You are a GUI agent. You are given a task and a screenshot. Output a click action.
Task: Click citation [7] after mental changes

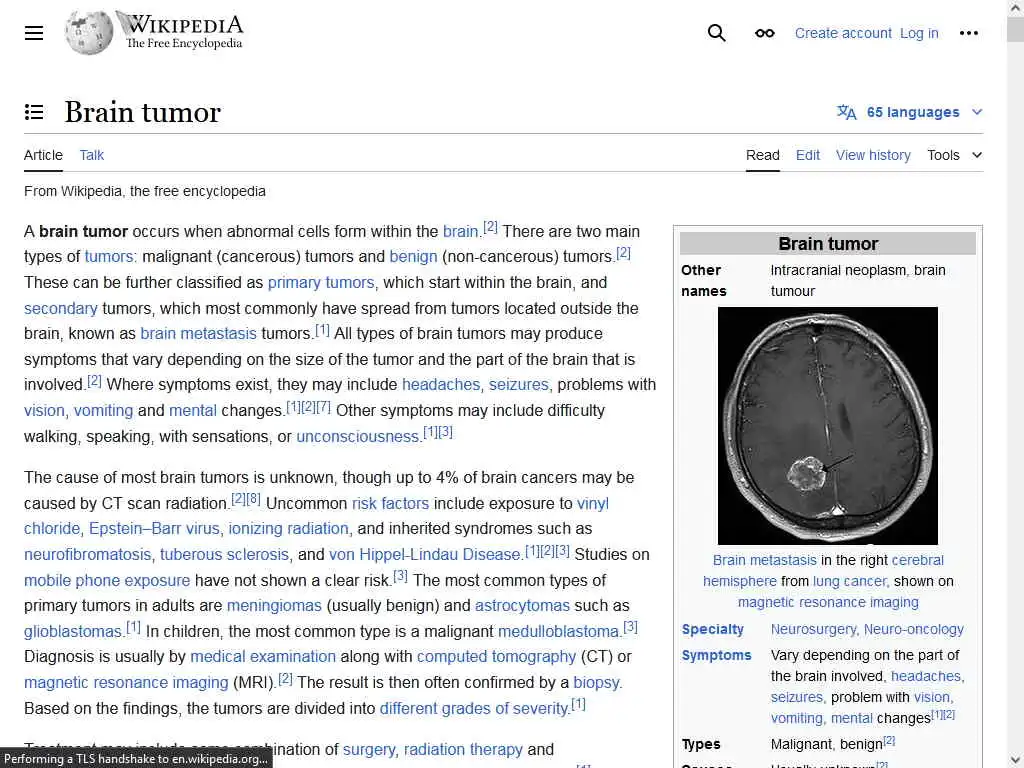pos(323,406)
